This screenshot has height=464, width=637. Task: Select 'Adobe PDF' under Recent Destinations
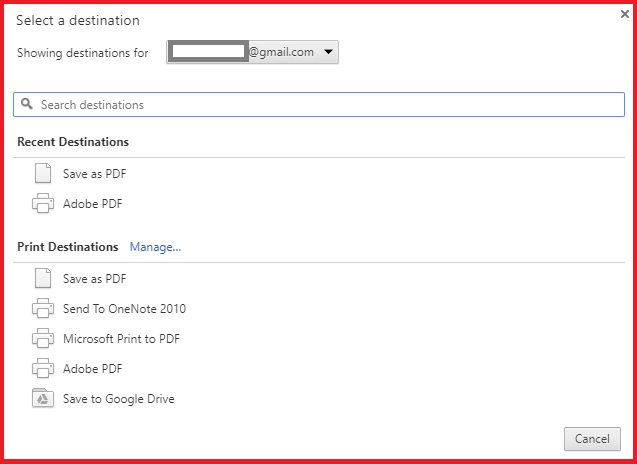point(93,204)
